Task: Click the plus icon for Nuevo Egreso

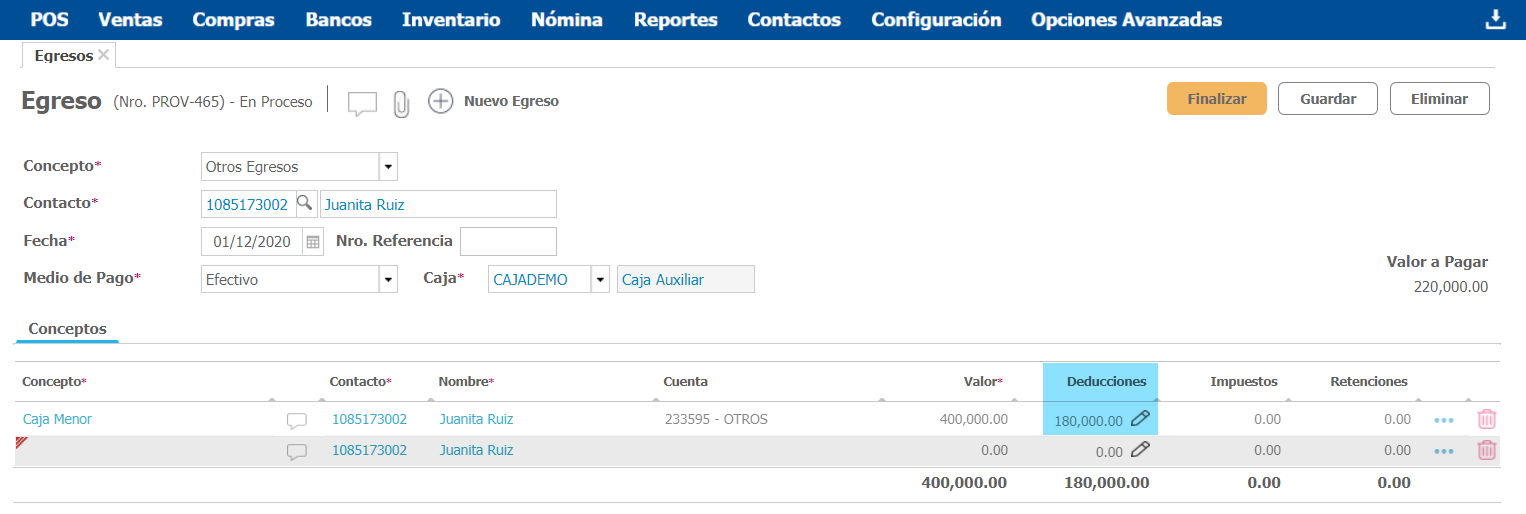Action: pyautogui.click(x=440, y=101)
